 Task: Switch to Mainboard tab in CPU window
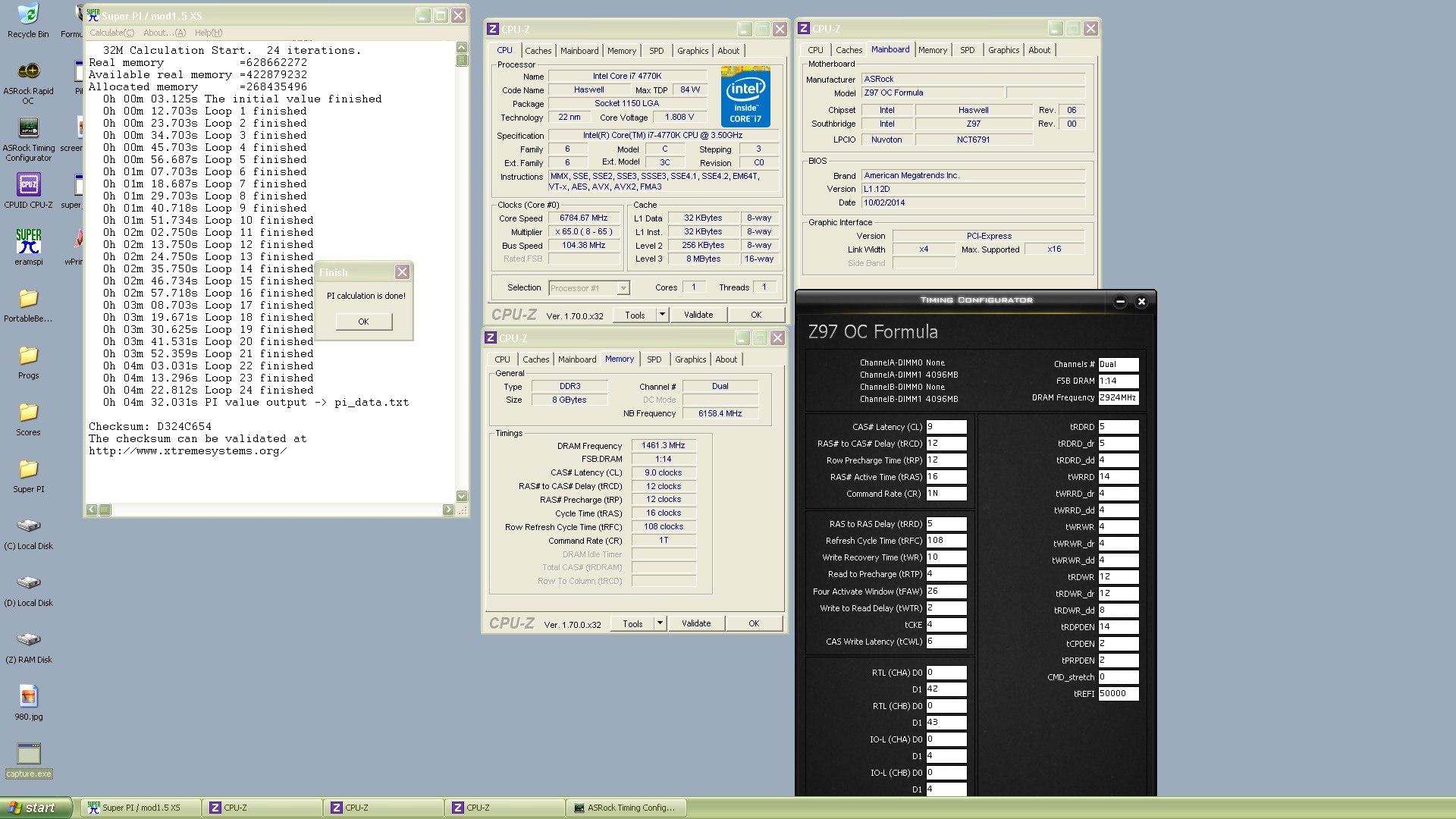coord(579,51)
